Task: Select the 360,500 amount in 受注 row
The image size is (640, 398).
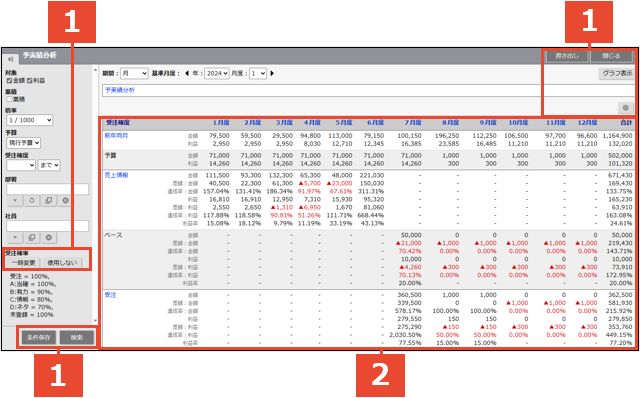Action: 409,295
